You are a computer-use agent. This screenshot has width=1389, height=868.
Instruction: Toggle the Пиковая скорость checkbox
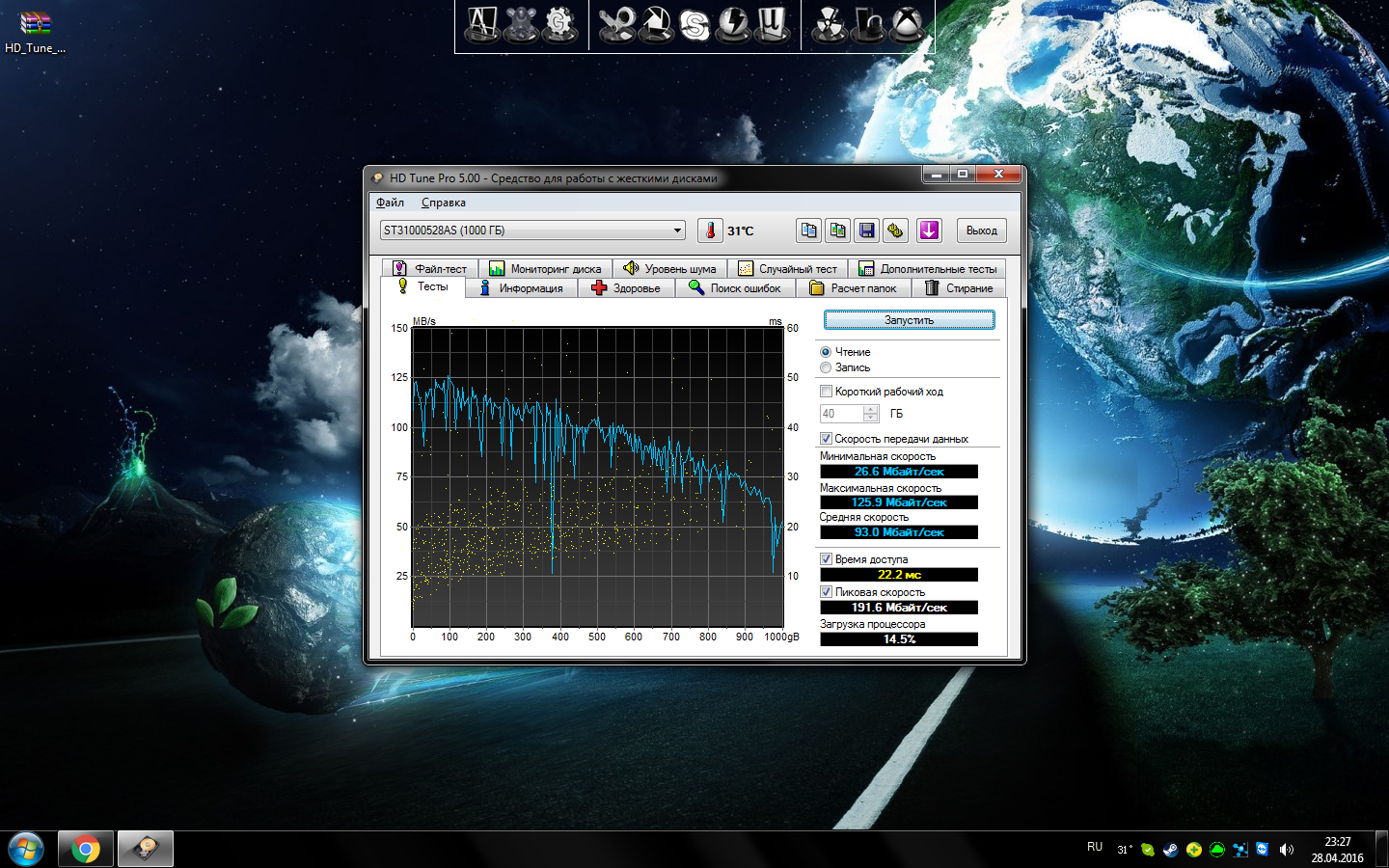(826, 592)
